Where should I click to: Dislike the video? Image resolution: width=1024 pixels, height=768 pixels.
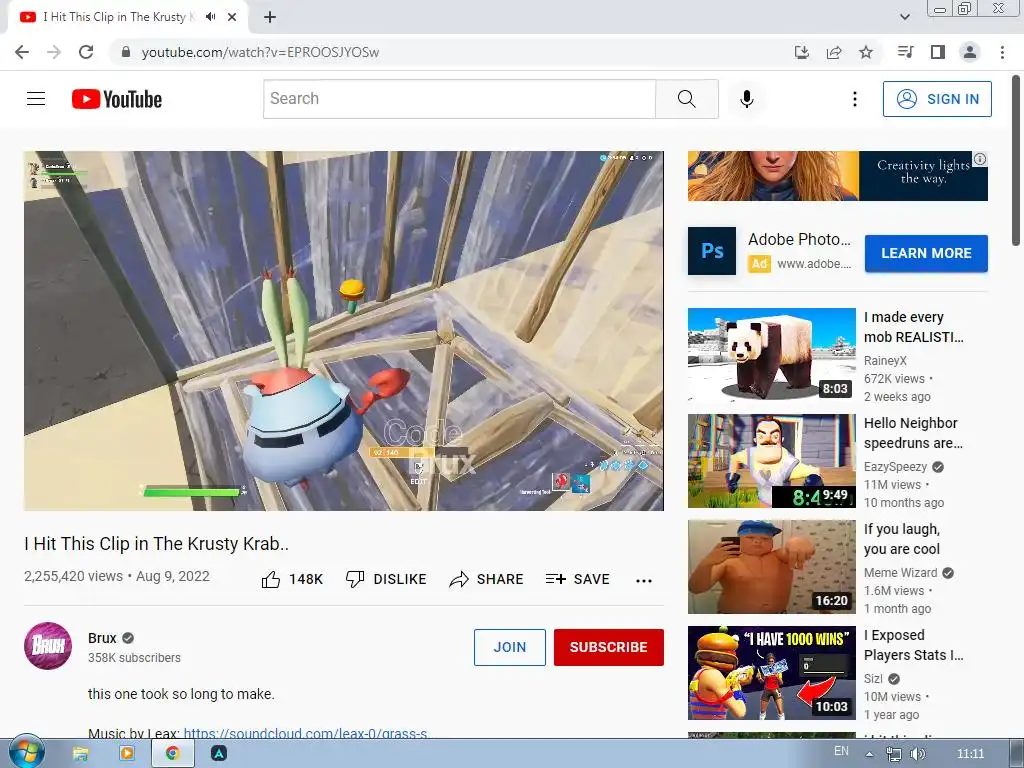[386, 579]
